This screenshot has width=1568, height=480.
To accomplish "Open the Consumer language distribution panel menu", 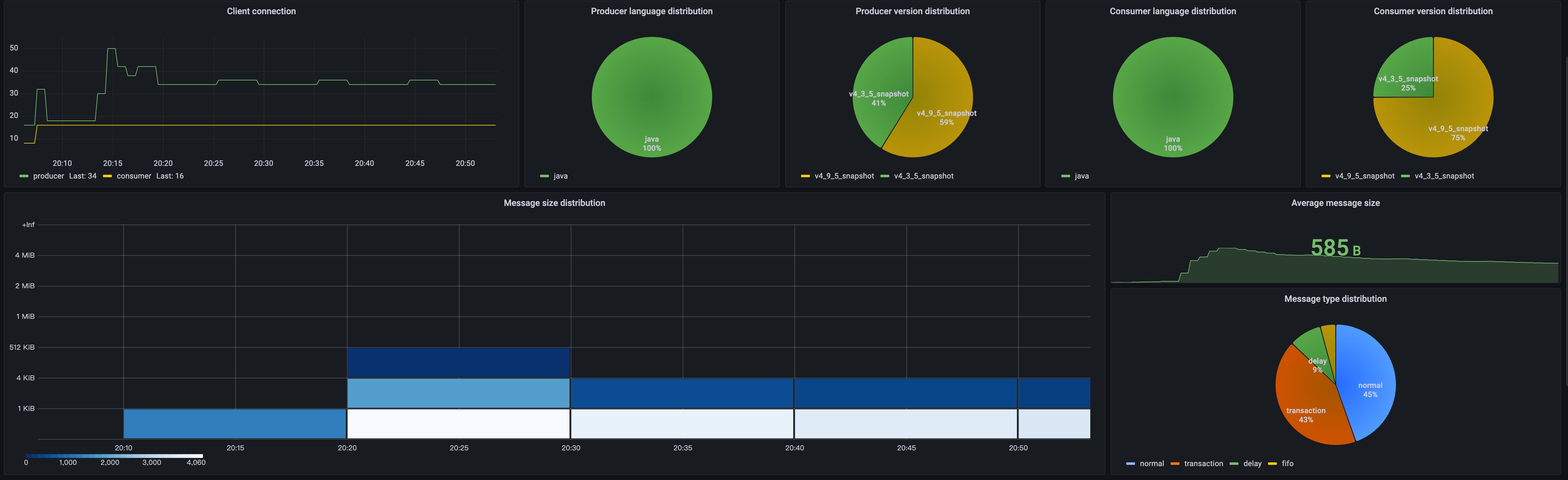I will click(1172, 11).
